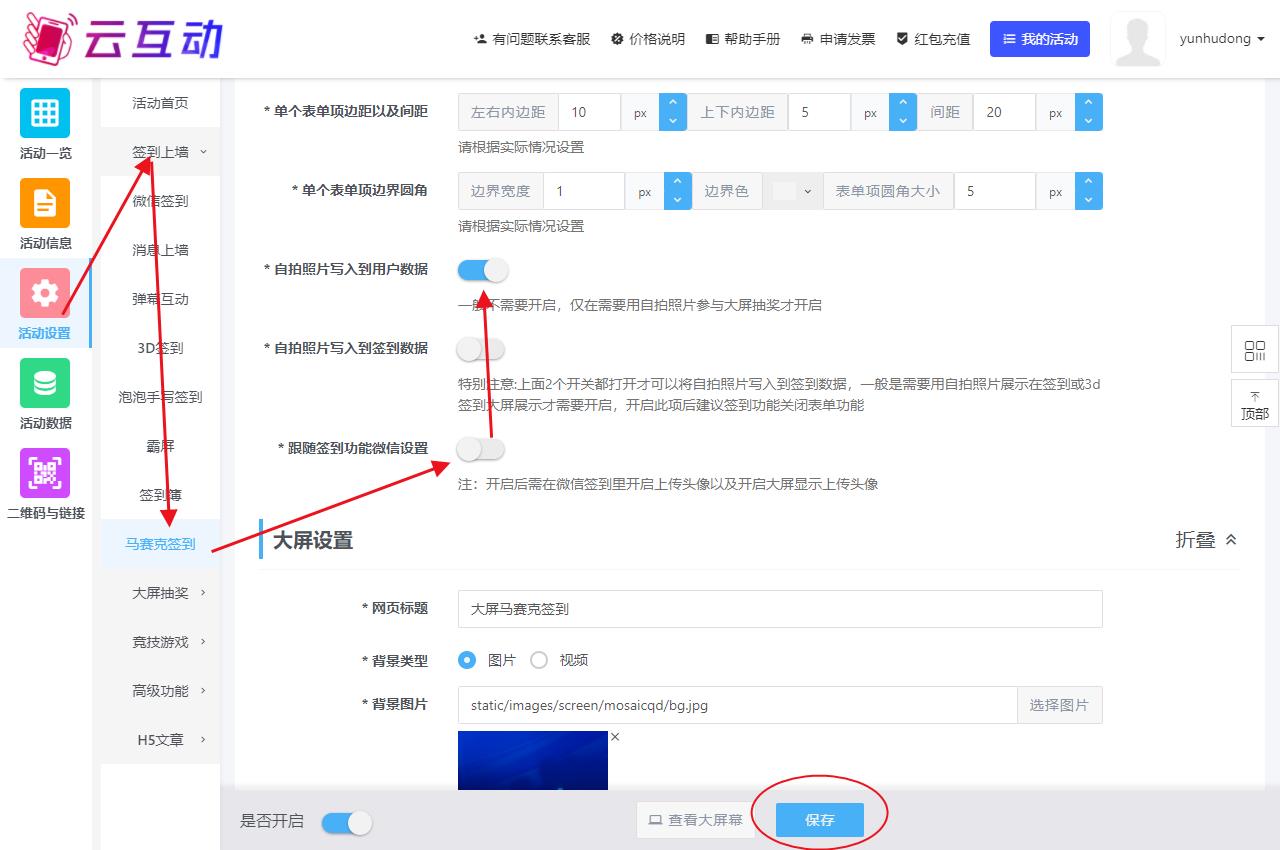Adjust the 间距 px stepper

1088,112
